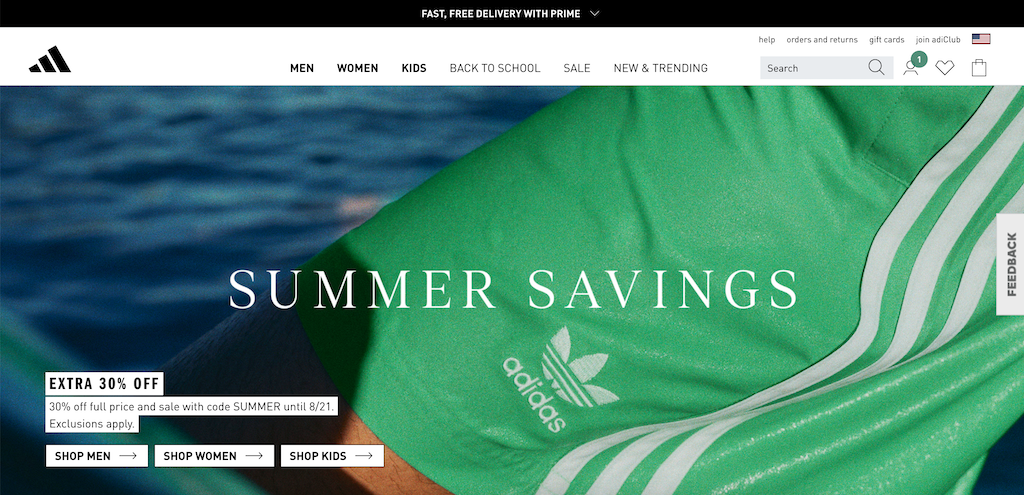The height and width of the screenshot is (495, 1024).
Task: Open the KIDS navigation menu
Action: click(414, 68)
